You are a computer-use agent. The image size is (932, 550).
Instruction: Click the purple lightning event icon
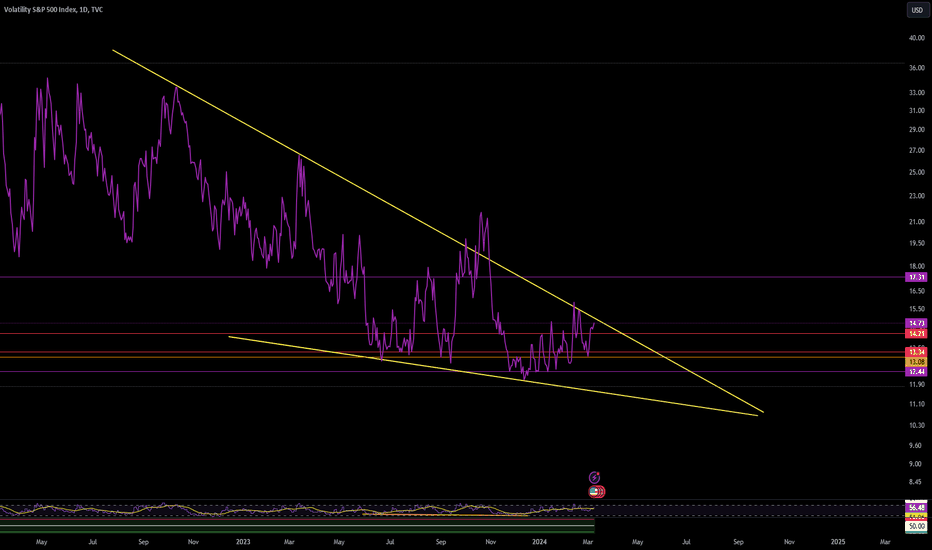pos(594,477)
